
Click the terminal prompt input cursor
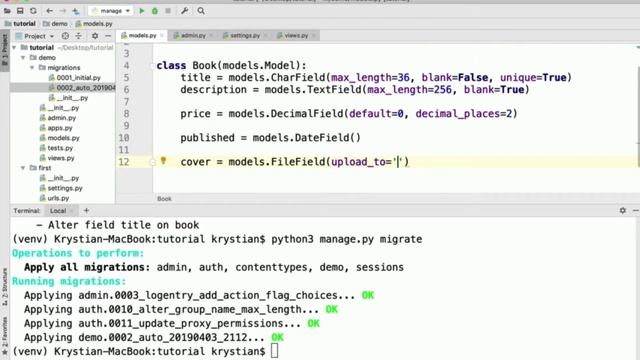274,351
